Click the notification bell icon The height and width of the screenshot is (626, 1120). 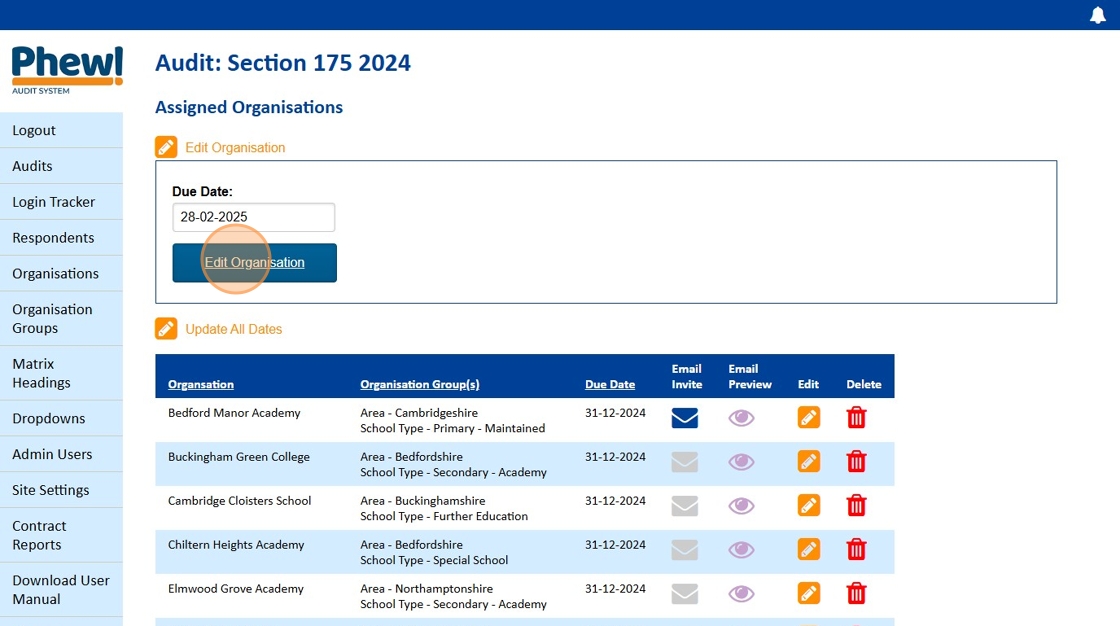coord(1097,15)
